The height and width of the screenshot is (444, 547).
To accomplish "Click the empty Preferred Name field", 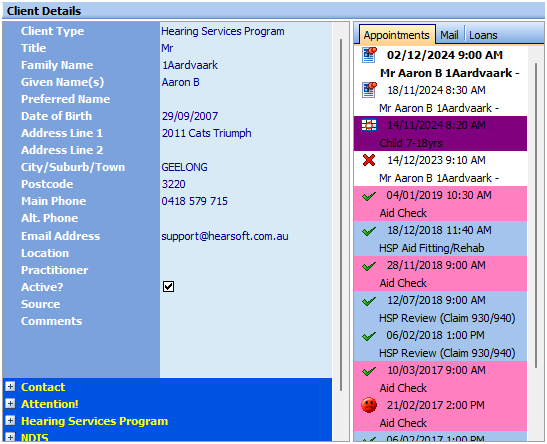I will (246, 99).
